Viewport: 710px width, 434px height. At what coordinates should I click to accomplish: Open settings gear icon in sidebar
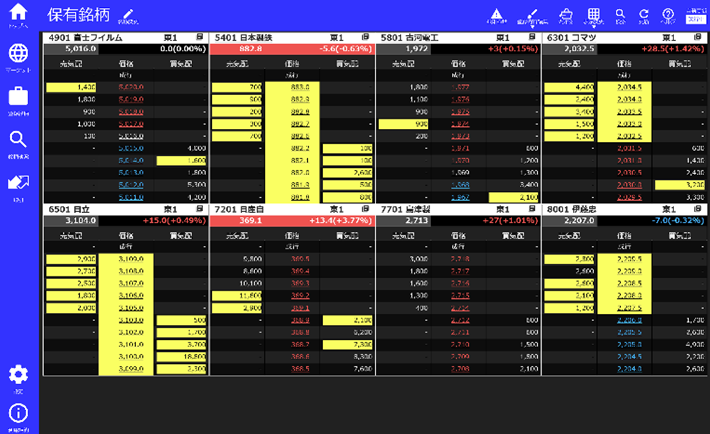[18, 375]
